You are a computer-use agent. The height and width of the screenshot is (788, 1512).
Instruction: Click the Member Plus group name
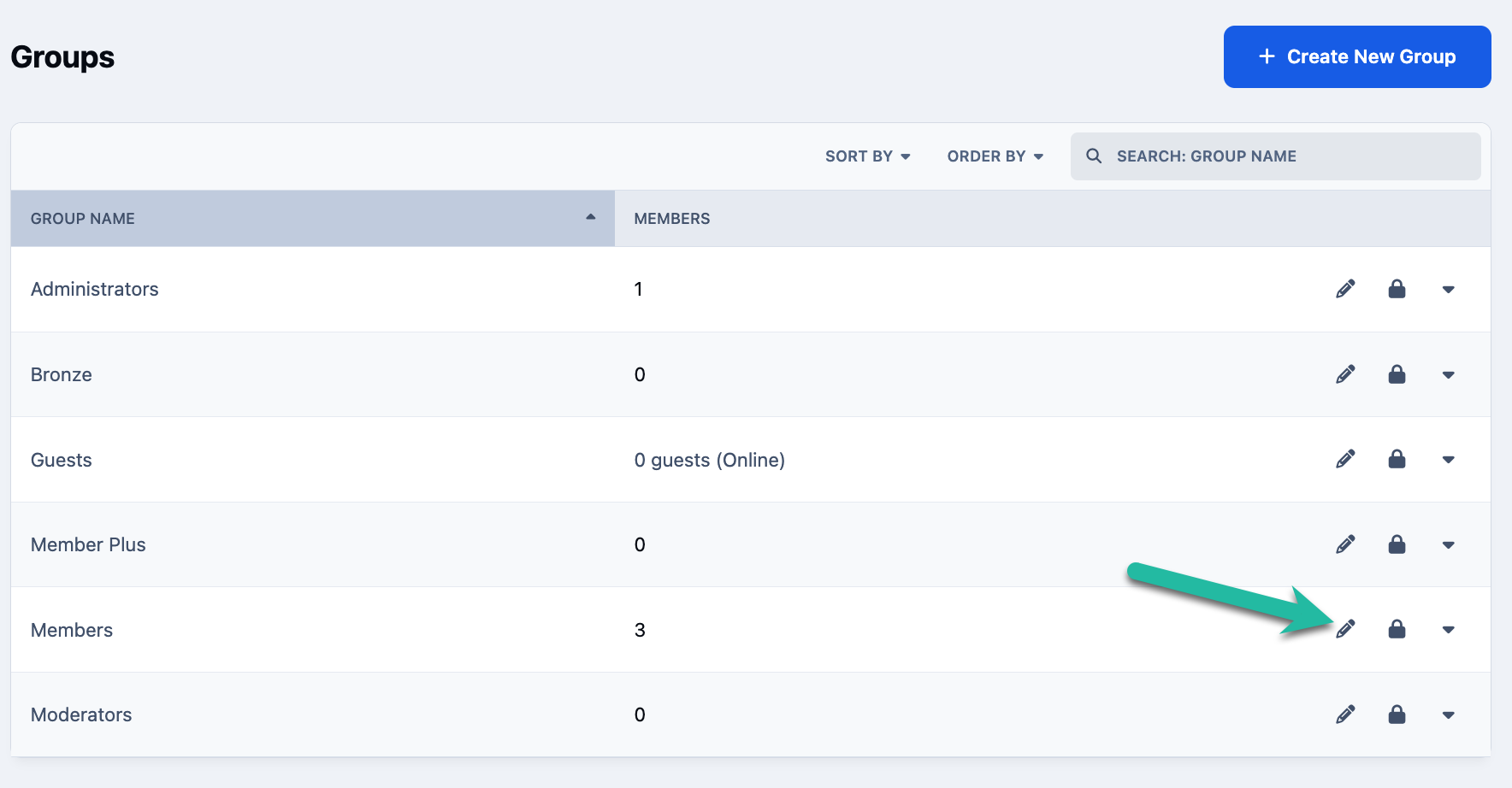[x=88, y=544]
